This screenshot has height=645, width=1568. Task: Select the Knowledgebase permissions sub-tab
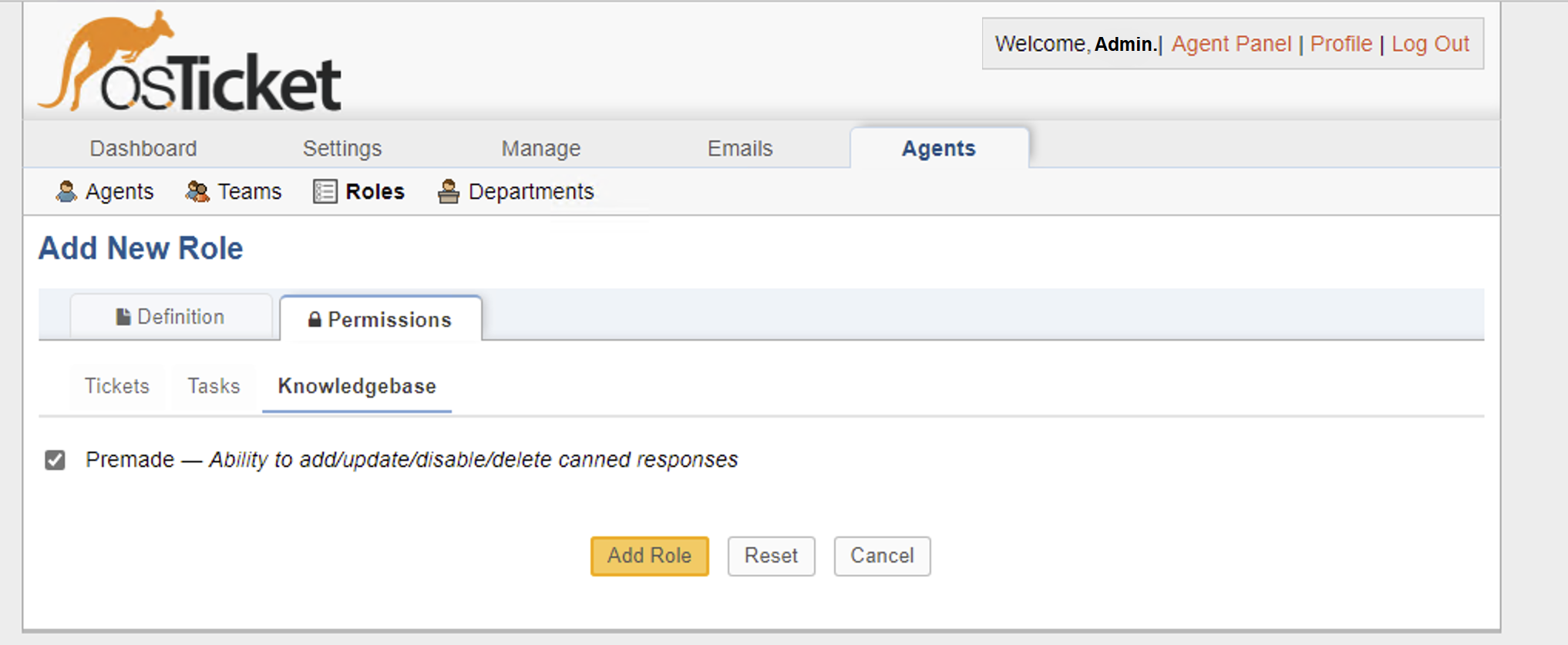pos(357,386)
